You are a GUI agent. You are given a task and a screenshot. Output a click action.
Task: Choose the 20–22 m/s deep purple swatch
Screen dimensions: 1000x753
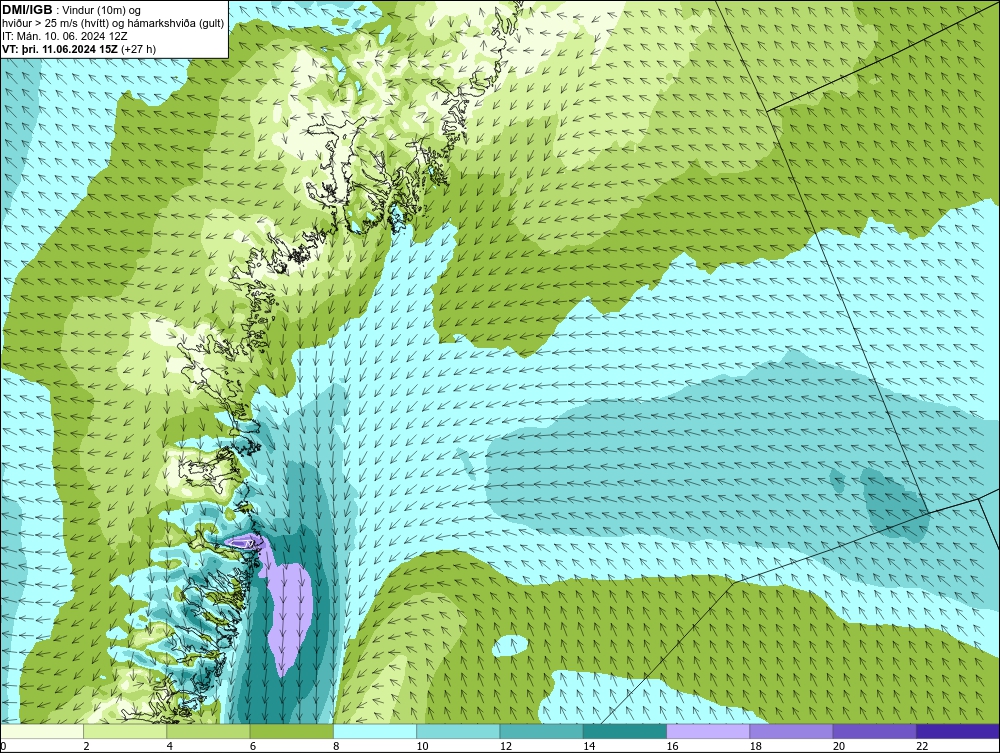pyautogui.click(x=874, y=731)
